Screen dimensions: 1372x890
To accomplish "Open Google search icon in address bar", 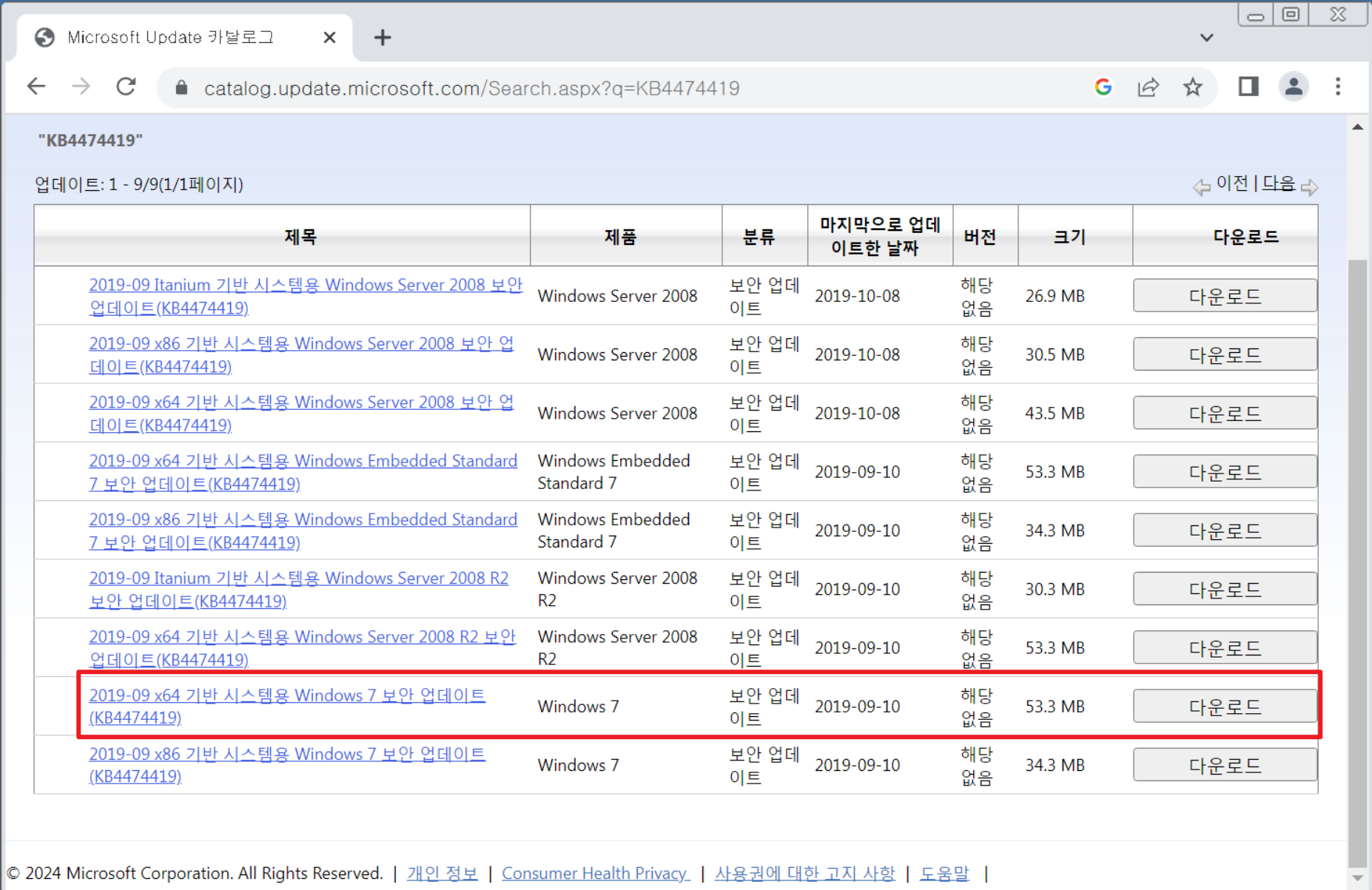I will (1103, 87).
